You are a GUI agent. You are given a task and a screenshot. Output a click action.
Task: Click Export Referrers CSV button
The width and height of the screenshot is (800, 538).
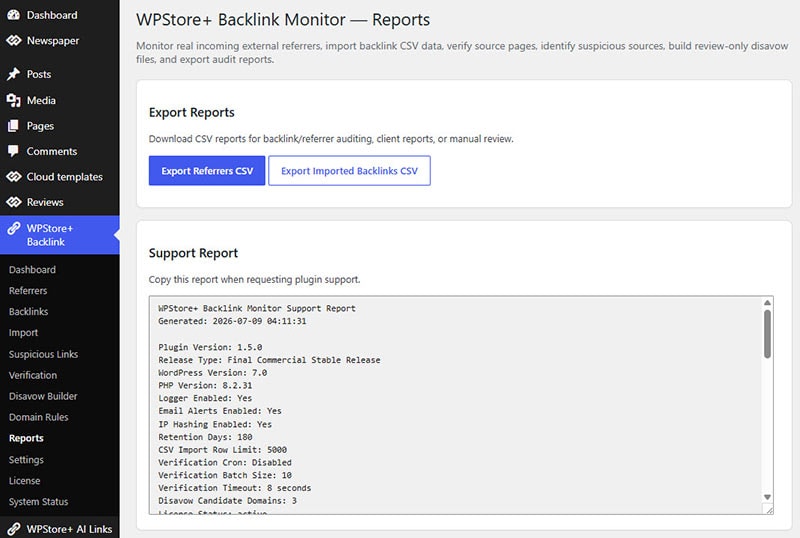[x=207, y=170]
